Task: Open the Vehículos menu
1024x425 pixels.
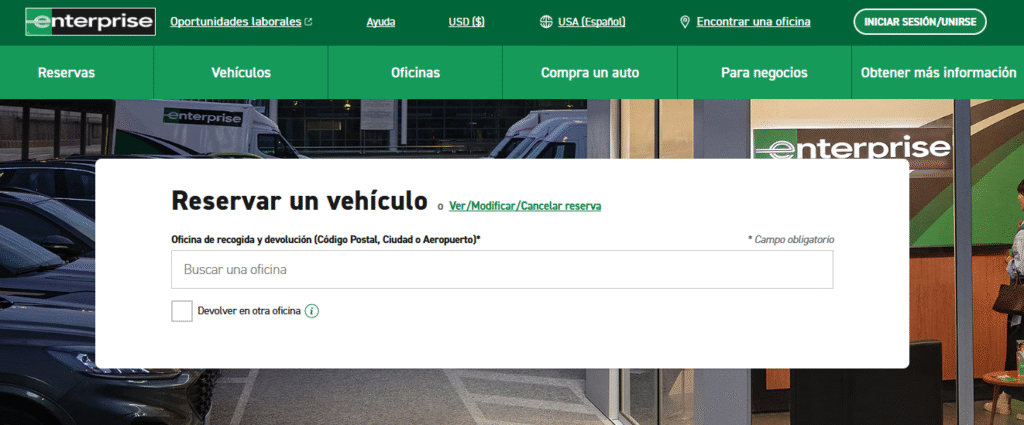Action: coord(241,72)
